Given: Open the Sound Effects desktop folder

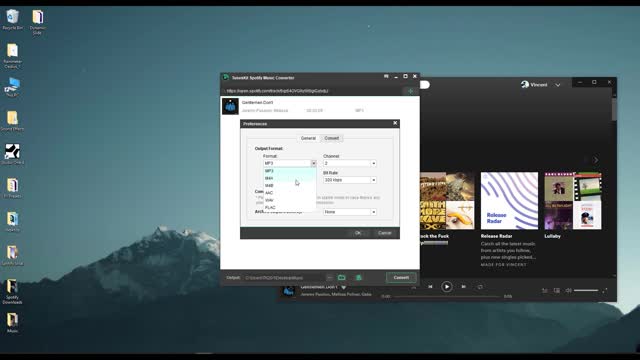Looking at the screenshot, I should 12,120.
